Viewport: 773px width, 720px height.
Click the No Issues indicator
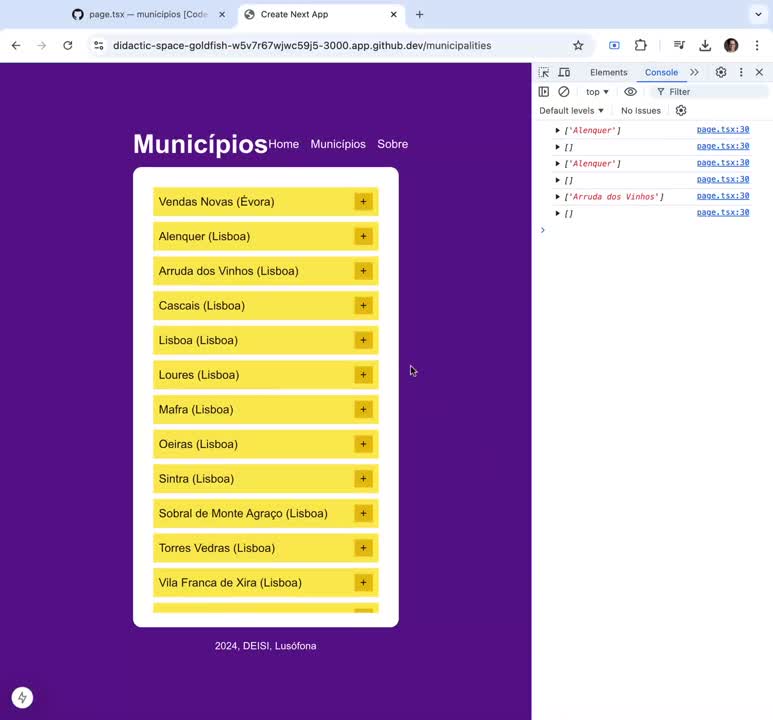640,110
